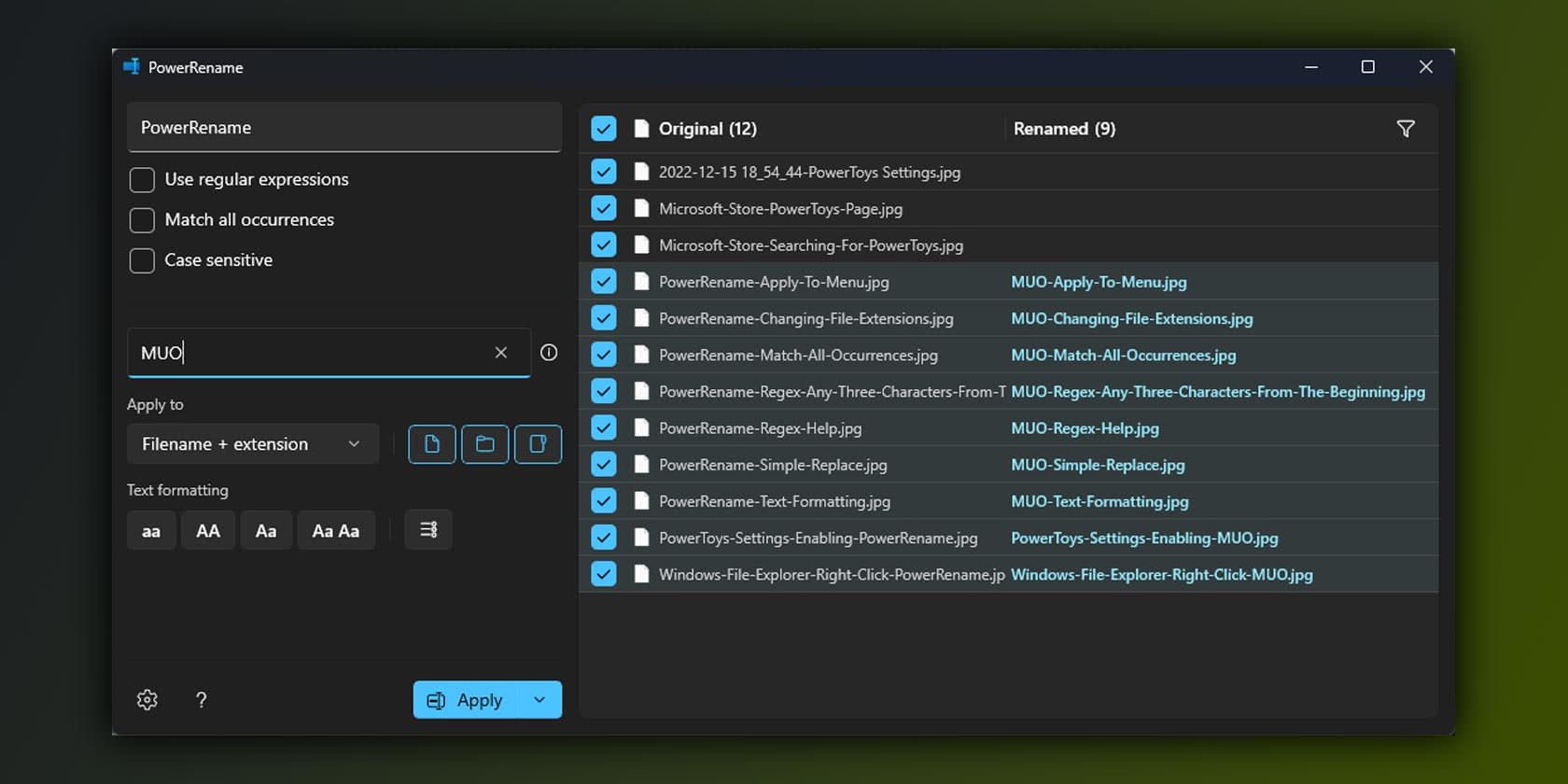Click the filter funnel icon

(1405, 129)
